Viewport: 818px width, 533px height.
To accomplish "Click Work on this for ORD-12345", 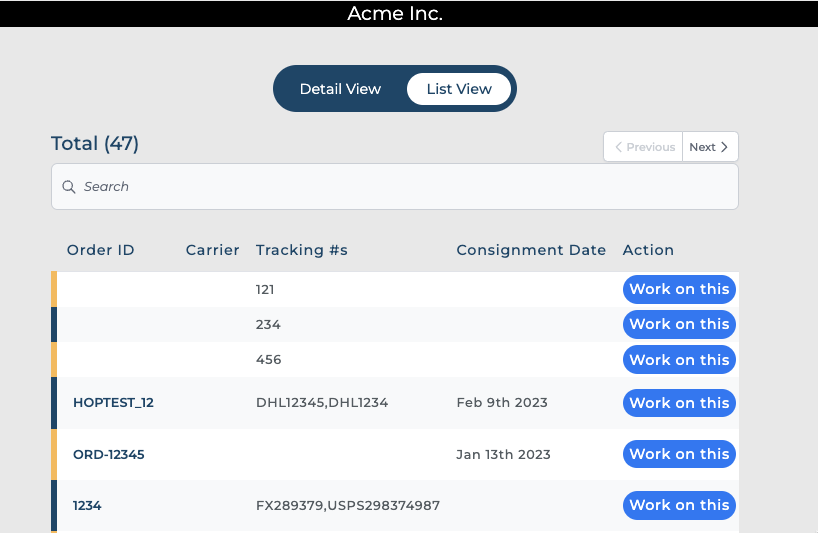I will [x=679, y=454].
